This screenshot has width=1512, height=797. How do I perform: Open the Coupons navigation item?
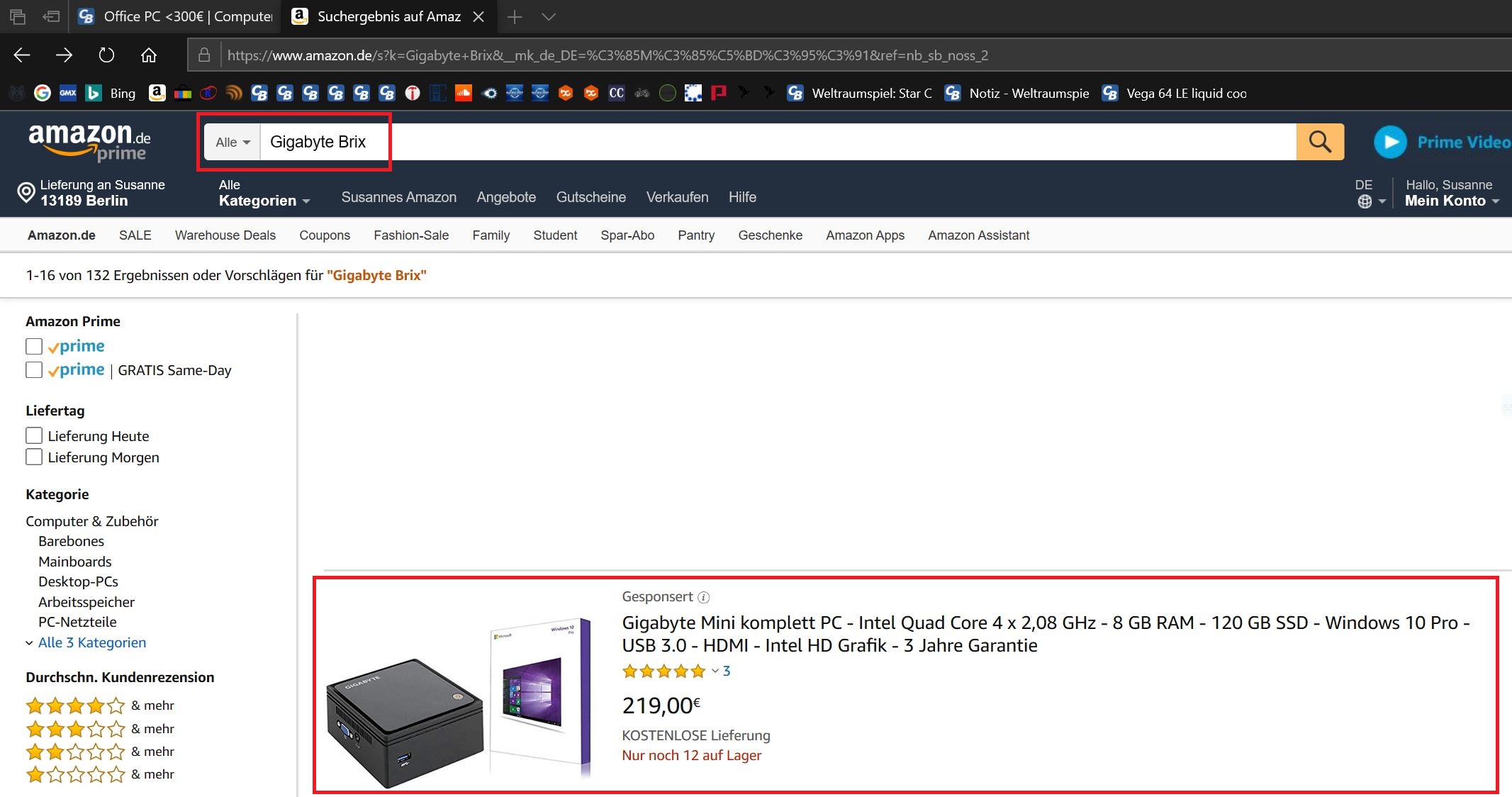(325, 235)
